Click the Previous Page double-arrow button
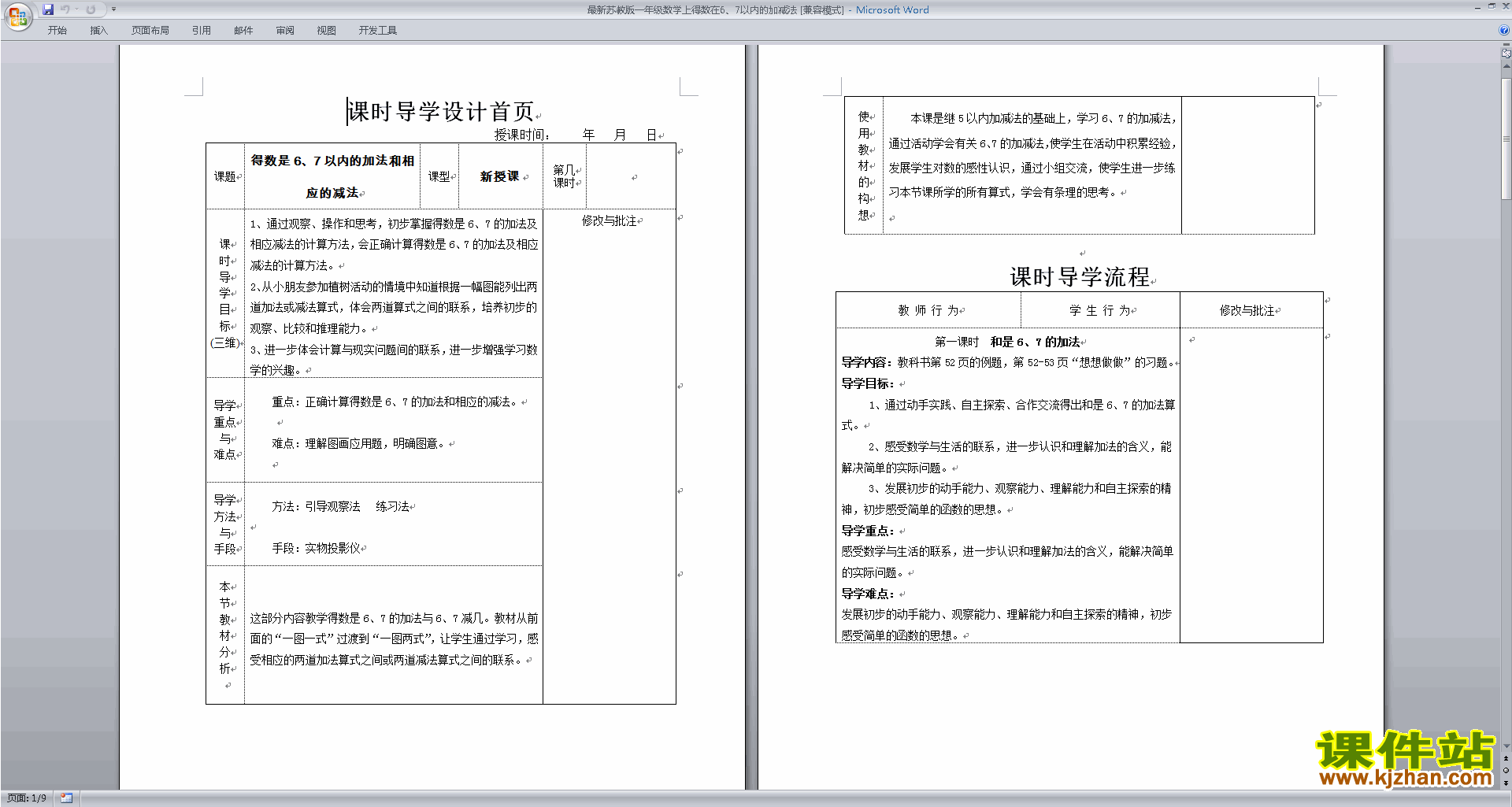 coord(1506,758)
